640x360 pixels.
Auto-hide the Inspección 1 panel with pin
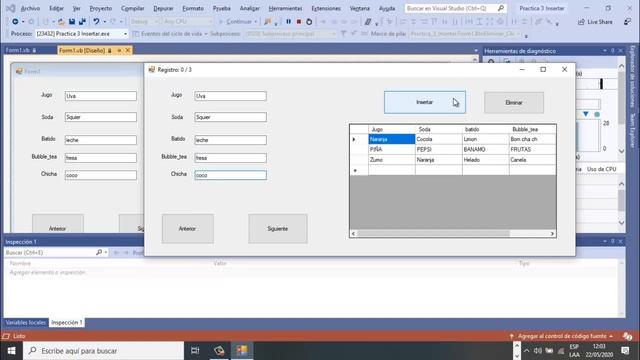(613, 242)
